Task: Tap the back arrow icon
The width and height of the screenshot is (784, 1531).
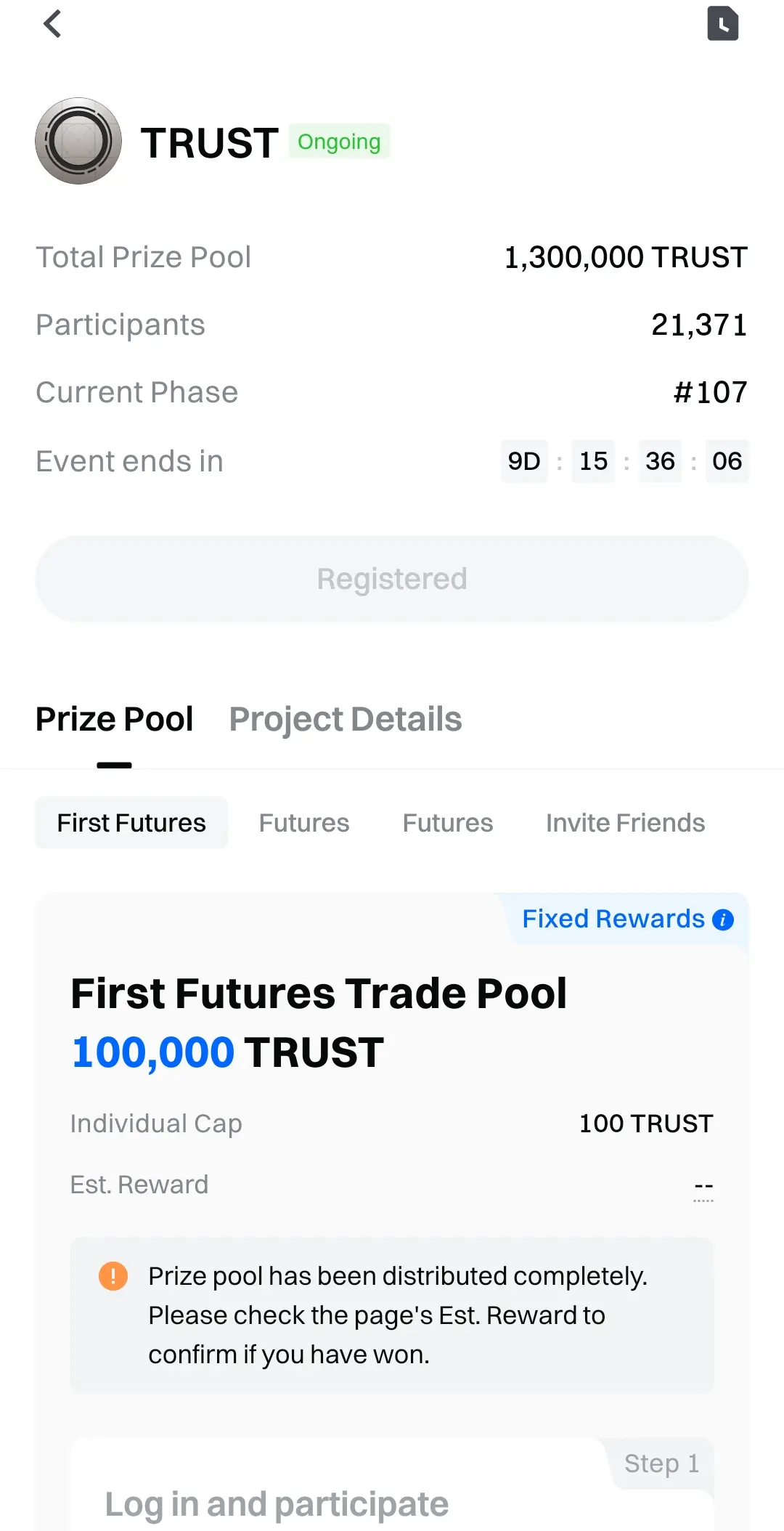Action: tap(52, 24)
